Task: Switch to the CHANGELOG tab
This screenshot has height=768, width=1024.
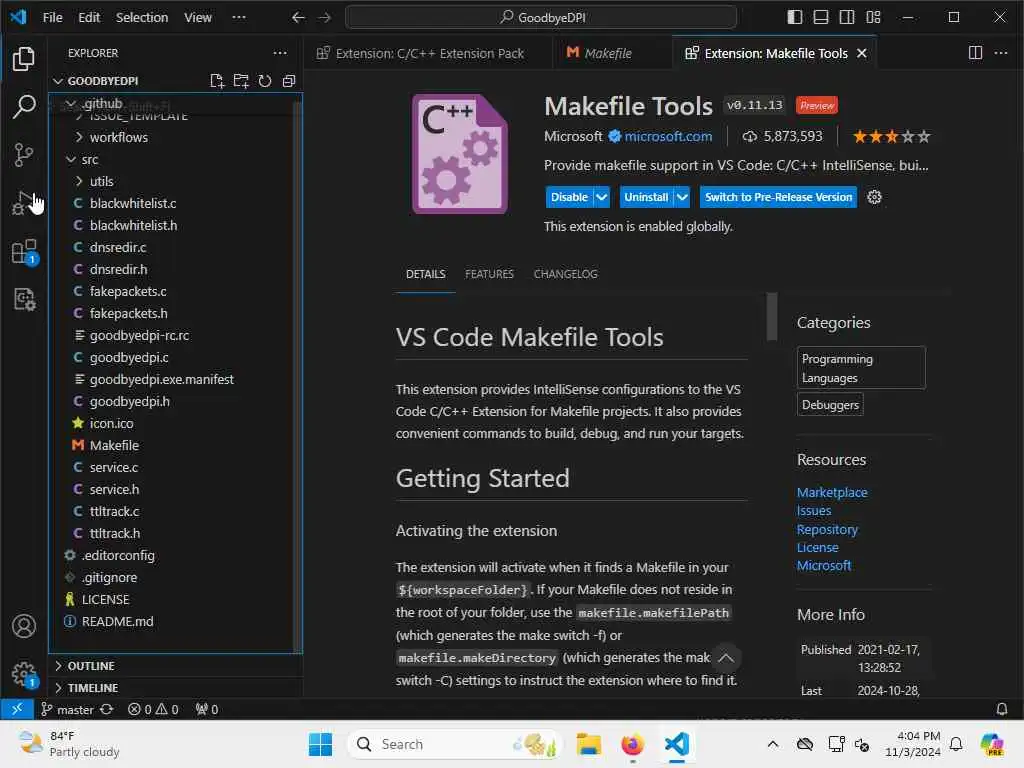Action: 566,274
